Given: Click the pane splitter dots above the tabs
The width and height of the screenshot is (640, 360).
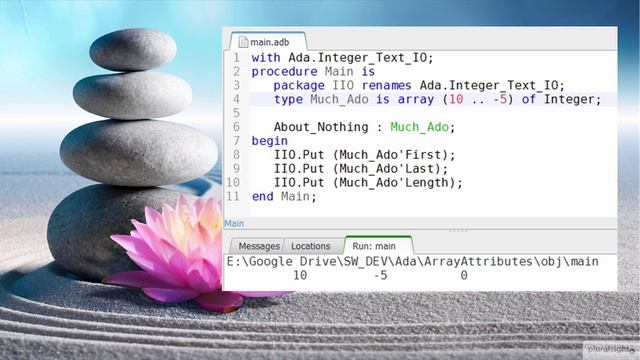Looking at the screenshot, I should pyautogui.click(x=458, y=231).
